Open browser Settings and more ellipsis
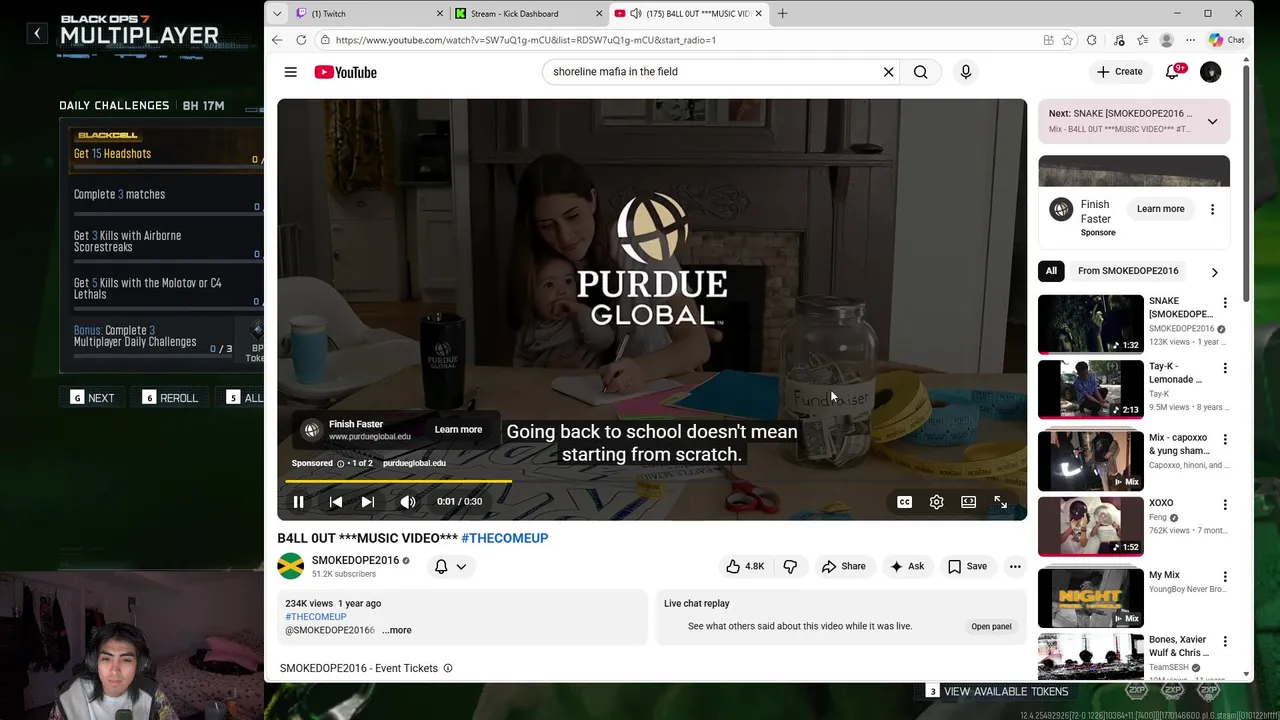The image size is (1280, 720). point(1190,40)
